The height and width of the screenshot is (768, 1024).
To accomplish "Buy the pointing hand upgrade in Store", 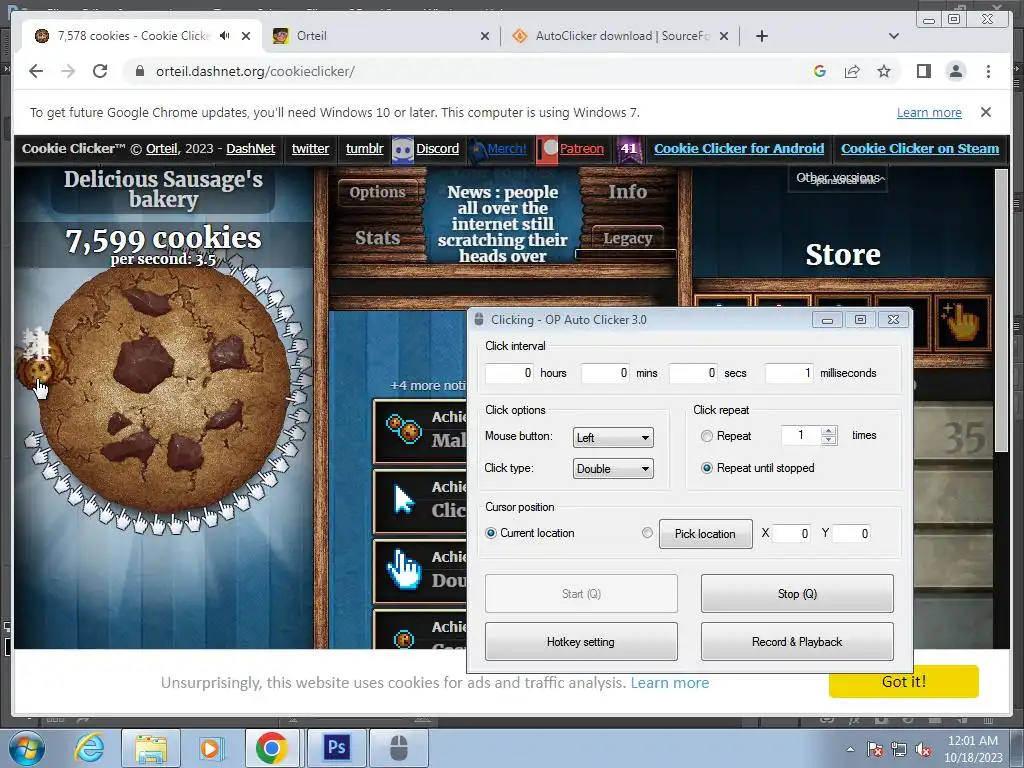I will 964,323.
